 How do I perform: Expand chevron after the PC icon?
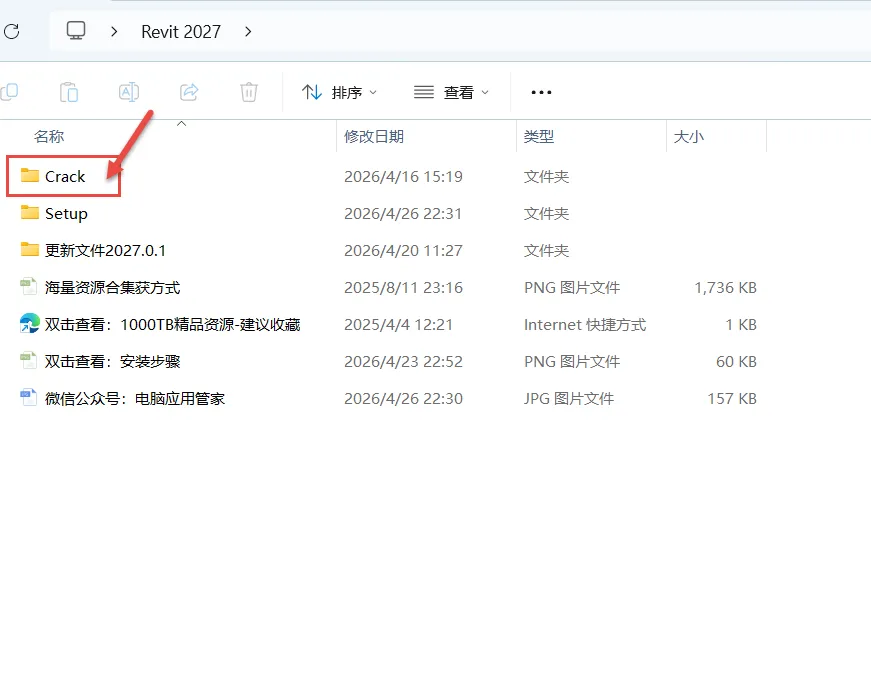[114, 32]
